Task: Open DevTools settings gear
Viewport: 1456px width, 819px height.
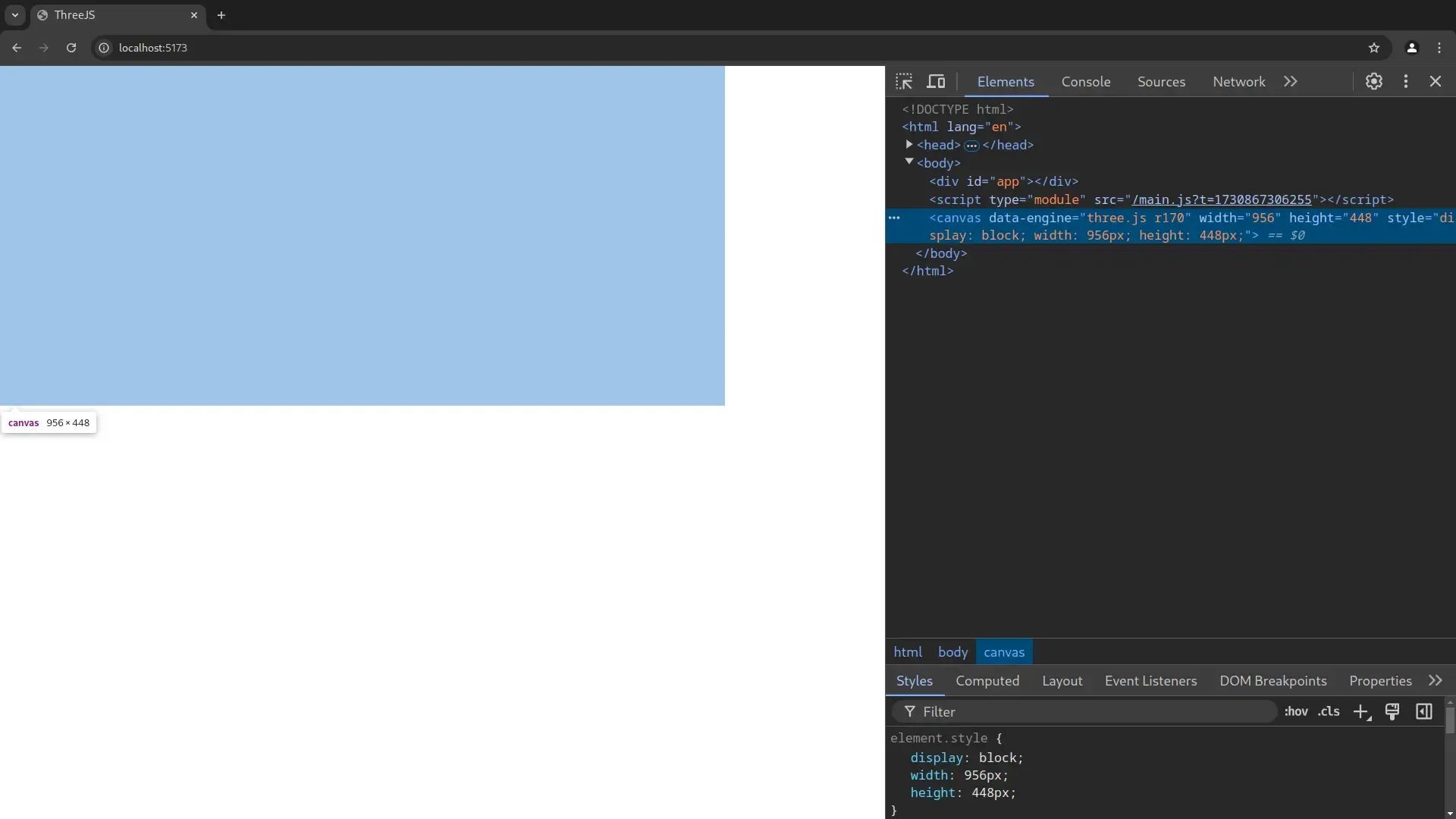Action: click(1374, 82)
